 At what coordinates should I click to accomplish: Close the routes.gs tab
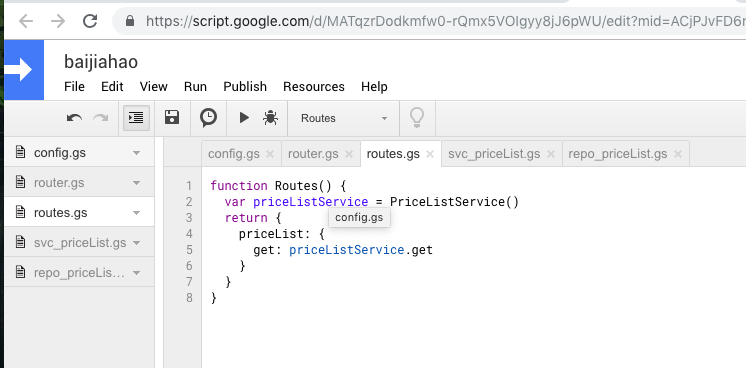tap(430, 154)
